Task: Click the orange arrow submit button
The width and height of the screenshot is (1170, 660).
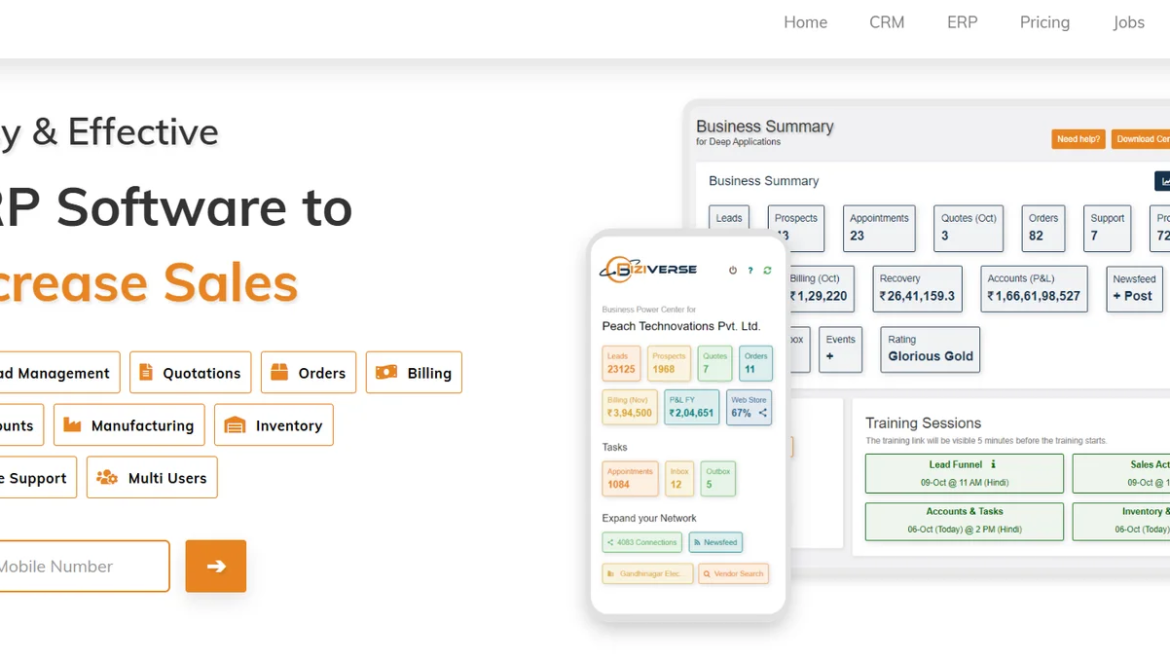Action: click(215, 566)
